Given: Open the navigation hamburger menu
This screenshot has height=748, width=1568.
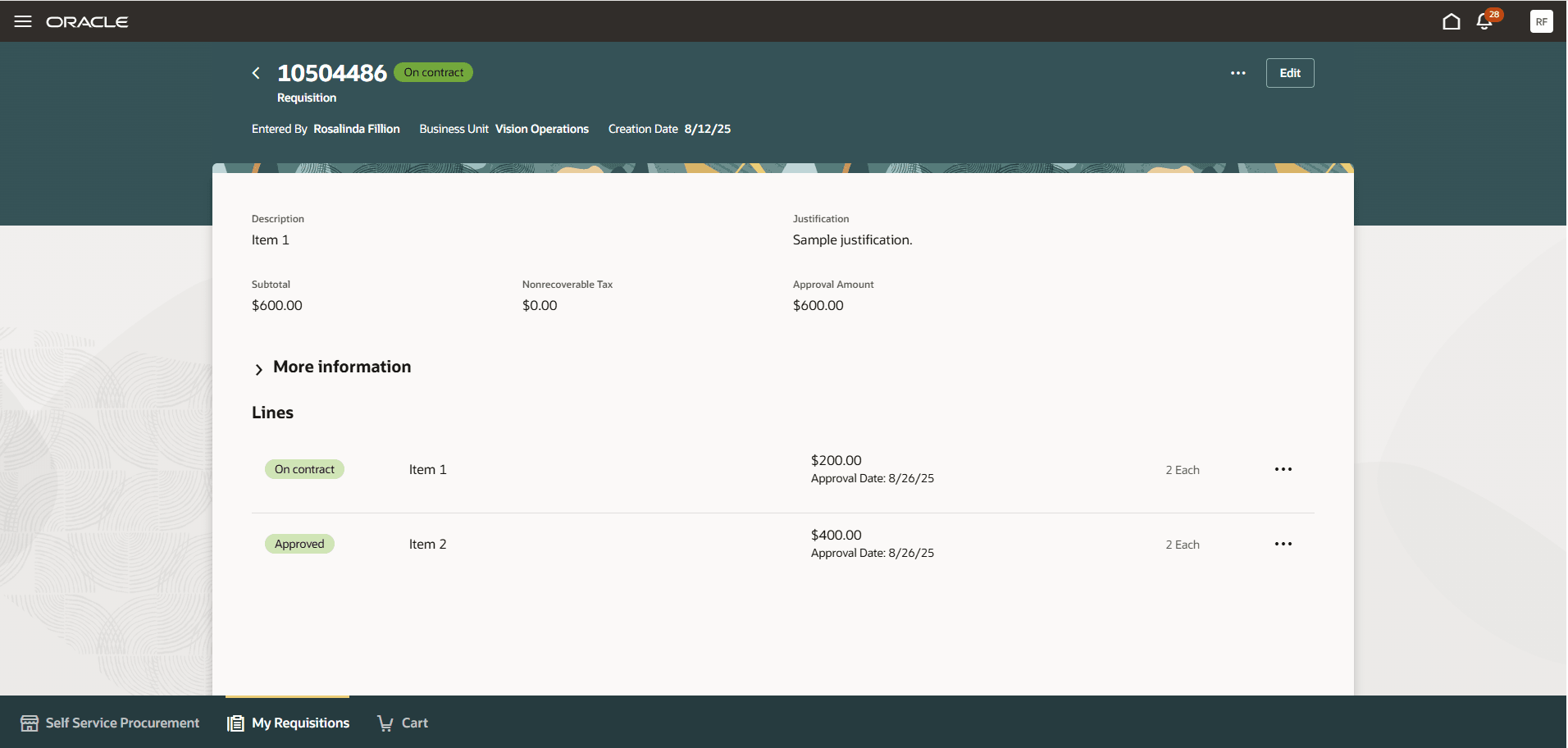Looking at the screenshot, I should pyautogui.click(x=23, y=21).
